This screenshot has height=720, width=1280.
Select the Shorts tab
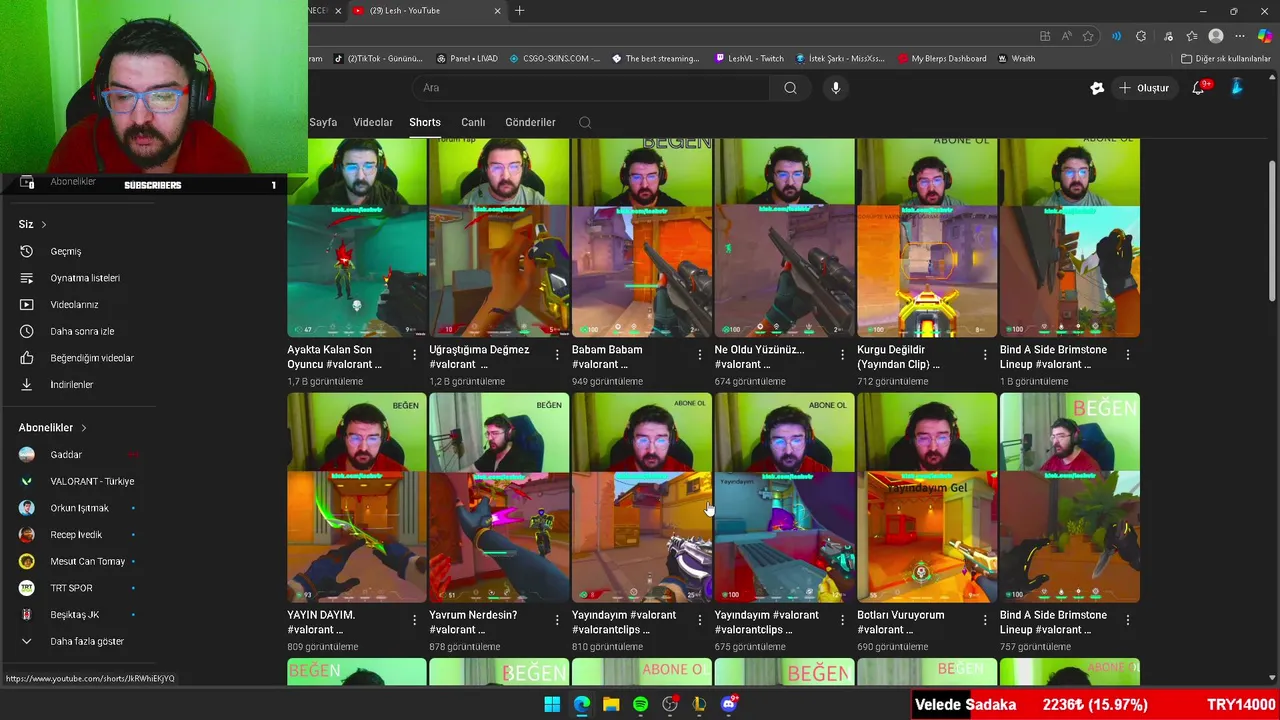(425, 122)
